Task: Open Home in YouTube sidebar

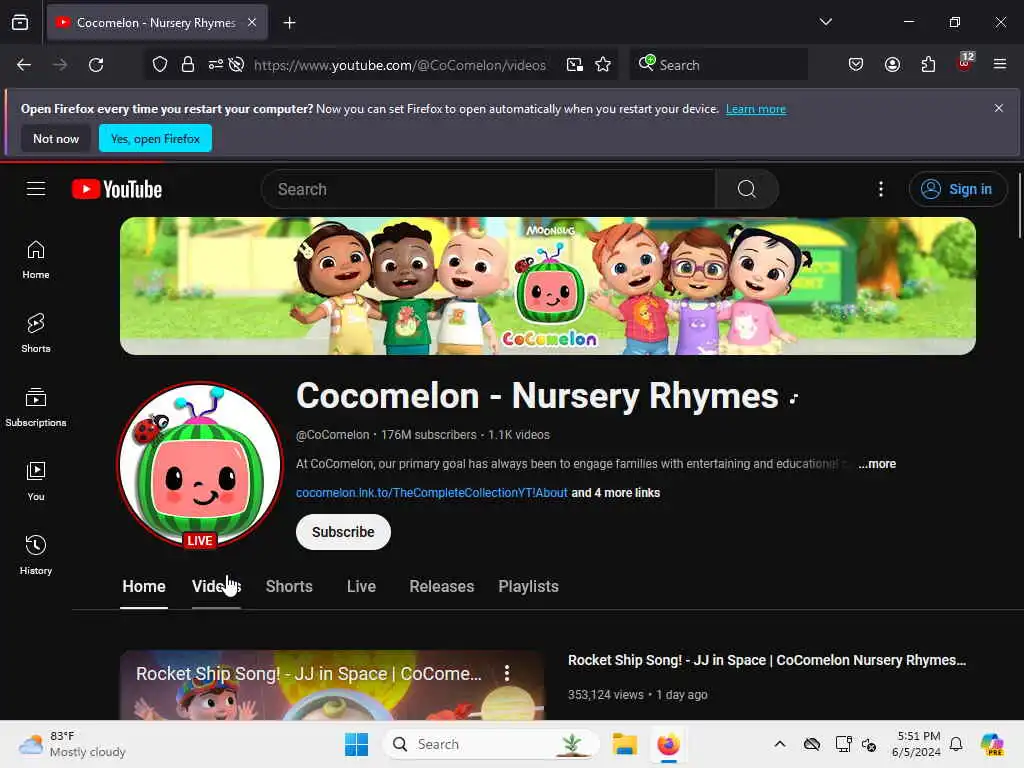Action: (x=36, y=259)
